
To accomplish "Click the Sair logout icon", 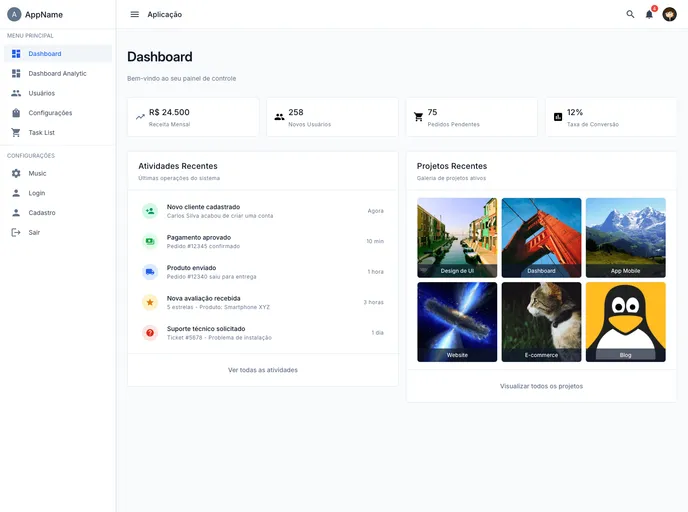I will (x=16, y=233).
